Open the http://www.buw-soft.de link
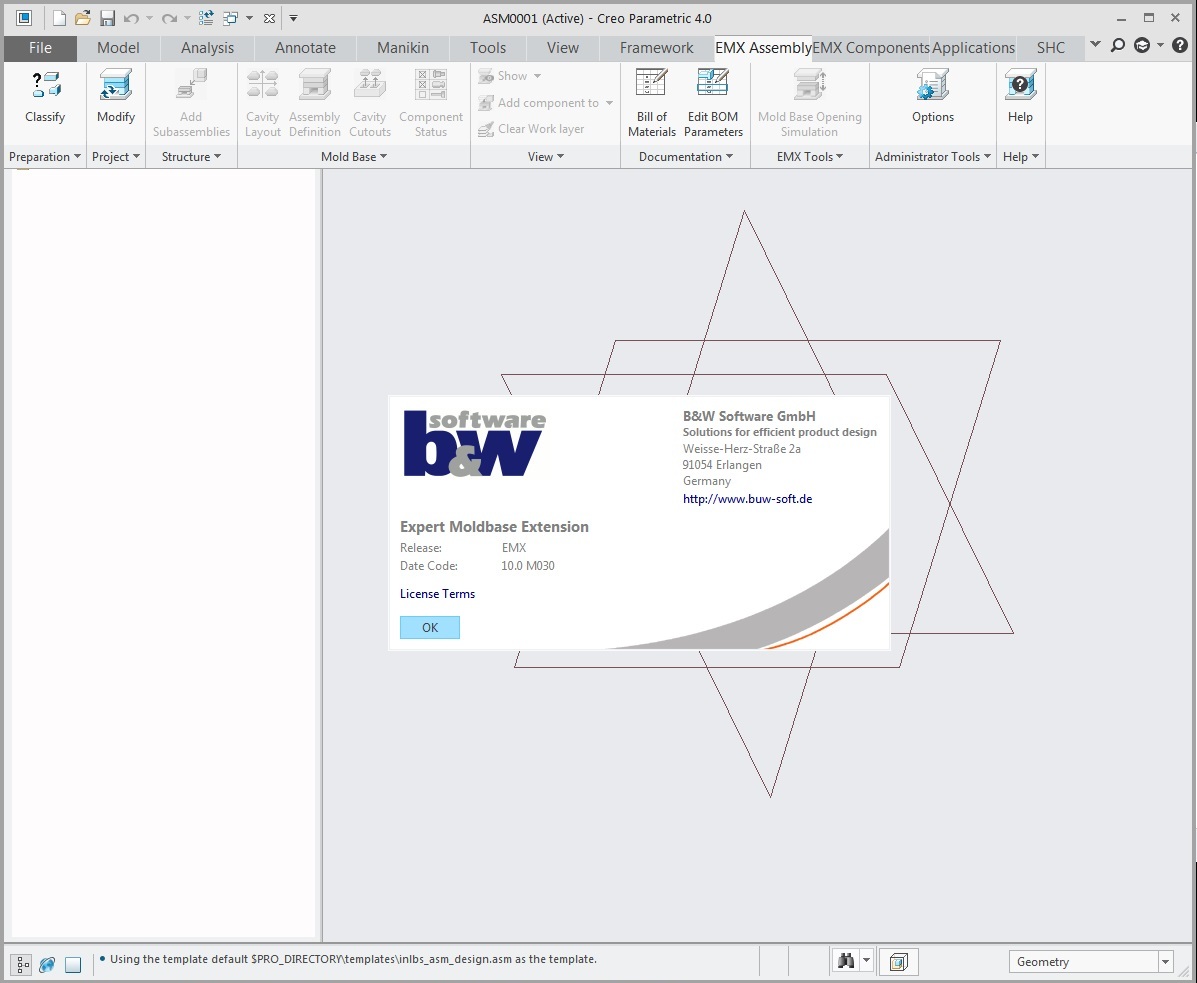Screen dimensions: 1197x983 pos(747,499)
